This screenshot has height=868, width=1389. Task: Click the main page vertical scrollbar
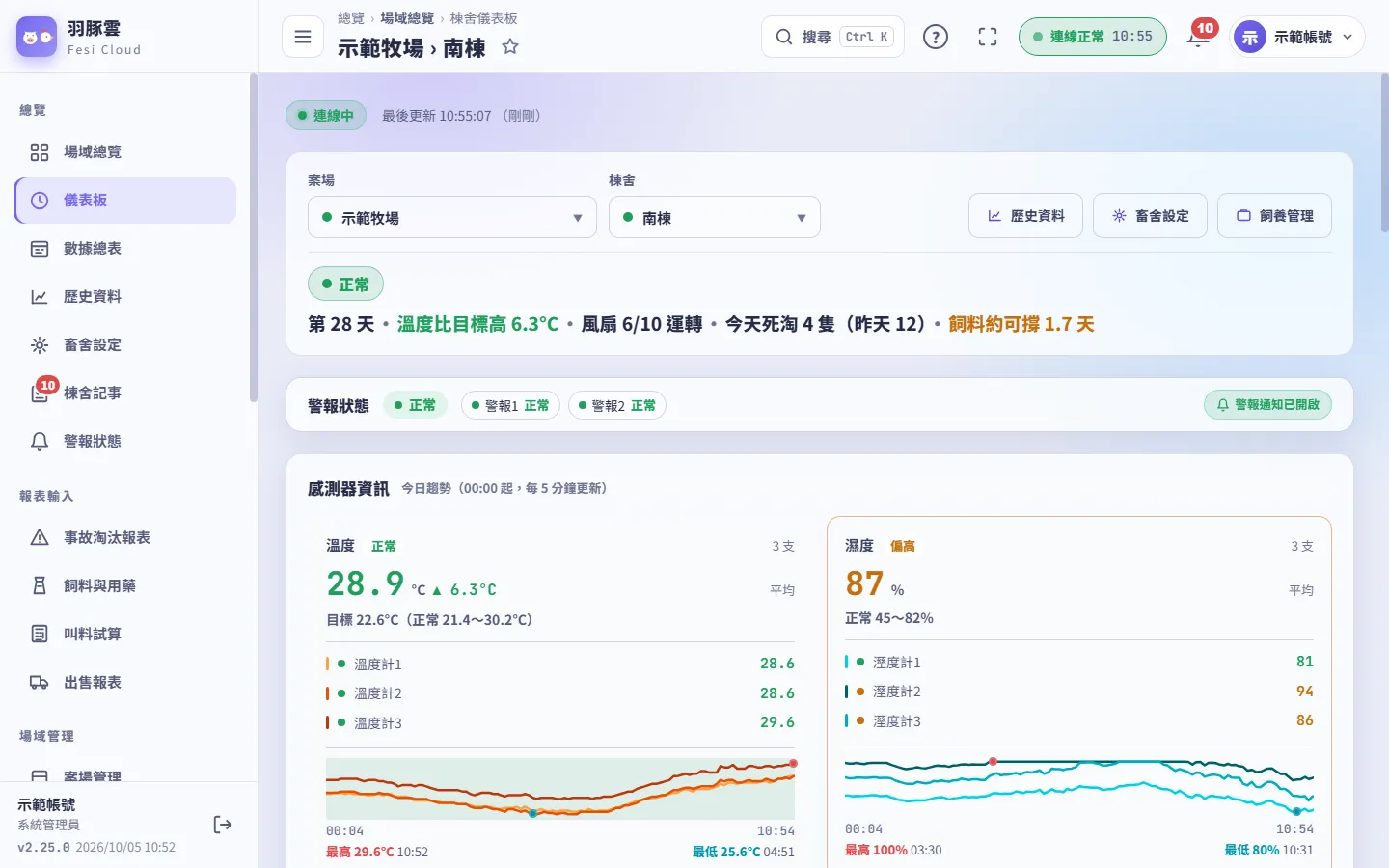1384,154
